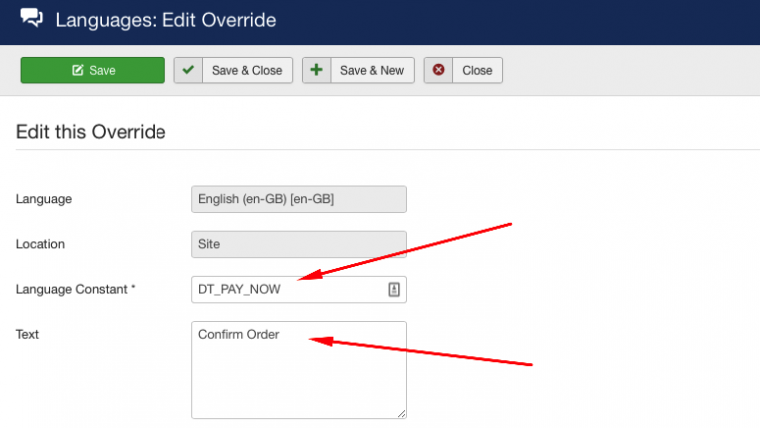Viewport: 760px width, 428px height.
Task: Click the Save & Close button
Action: (233, 70)
